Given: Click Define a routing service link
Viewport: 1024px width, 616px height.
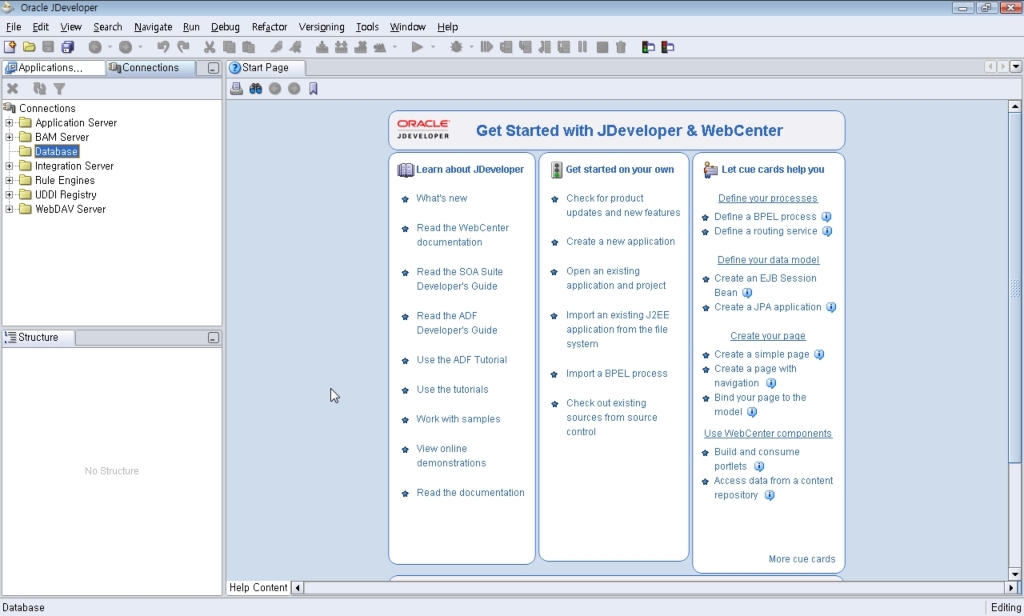Looking at the screenshot, I should click(765, 231).
